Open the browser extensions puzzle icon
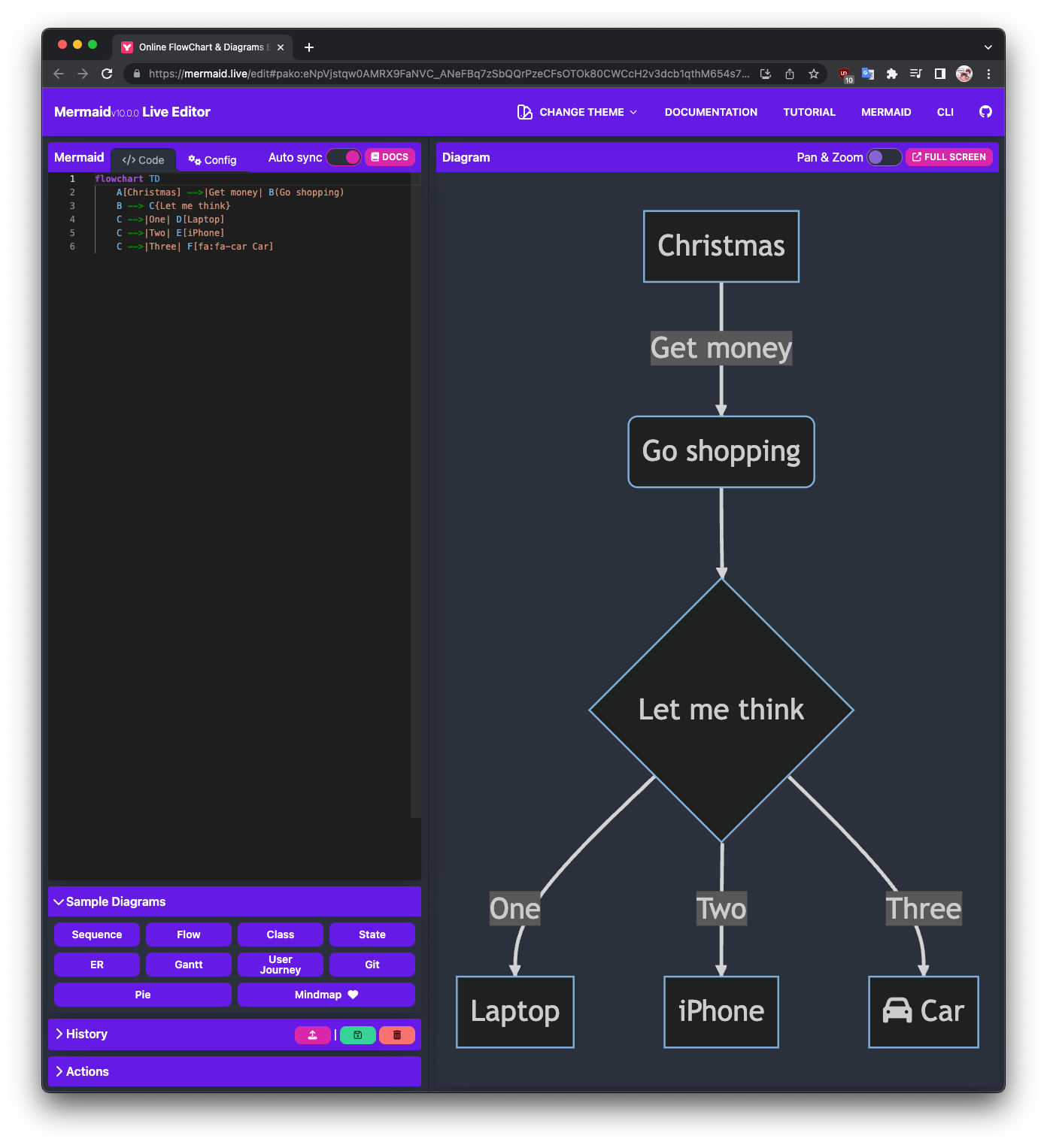Screen dimensions: 1047x1148 [892, 74]
